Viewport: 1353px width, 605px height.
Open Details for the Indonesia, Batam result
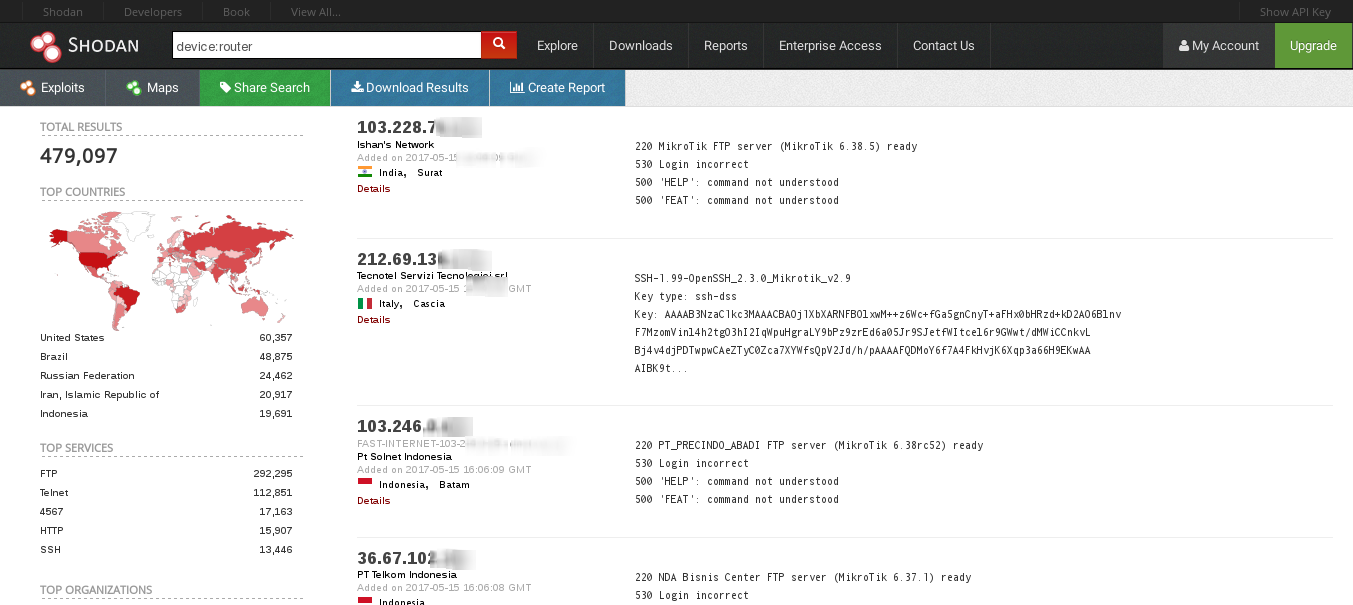click(373, 501)
